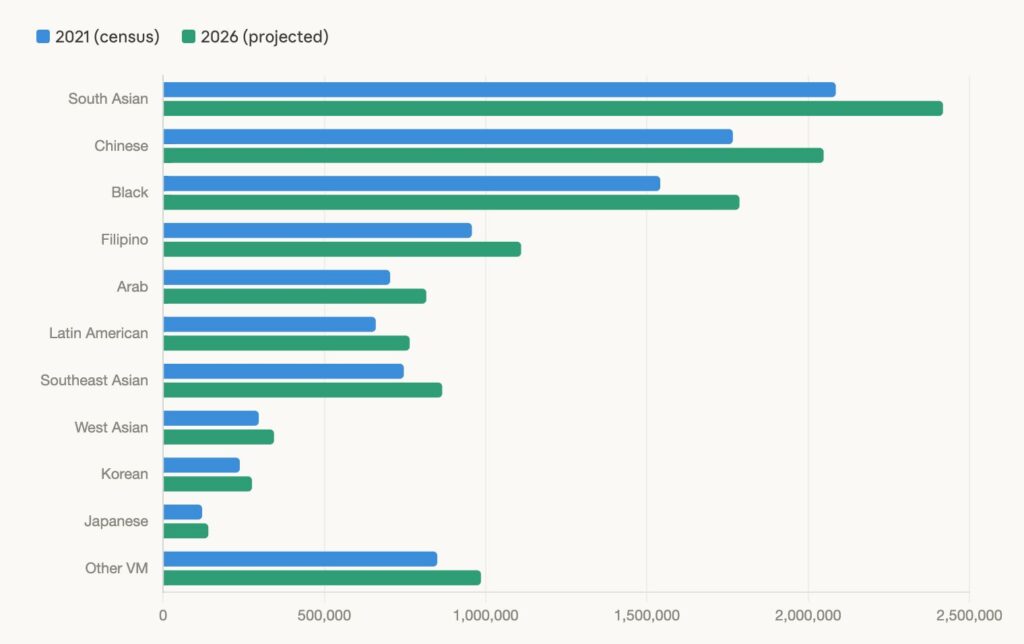Screen dimensions: 1024x644
Task: Click the Filipino 2021 census bar
Action: (x=317, y=231)
